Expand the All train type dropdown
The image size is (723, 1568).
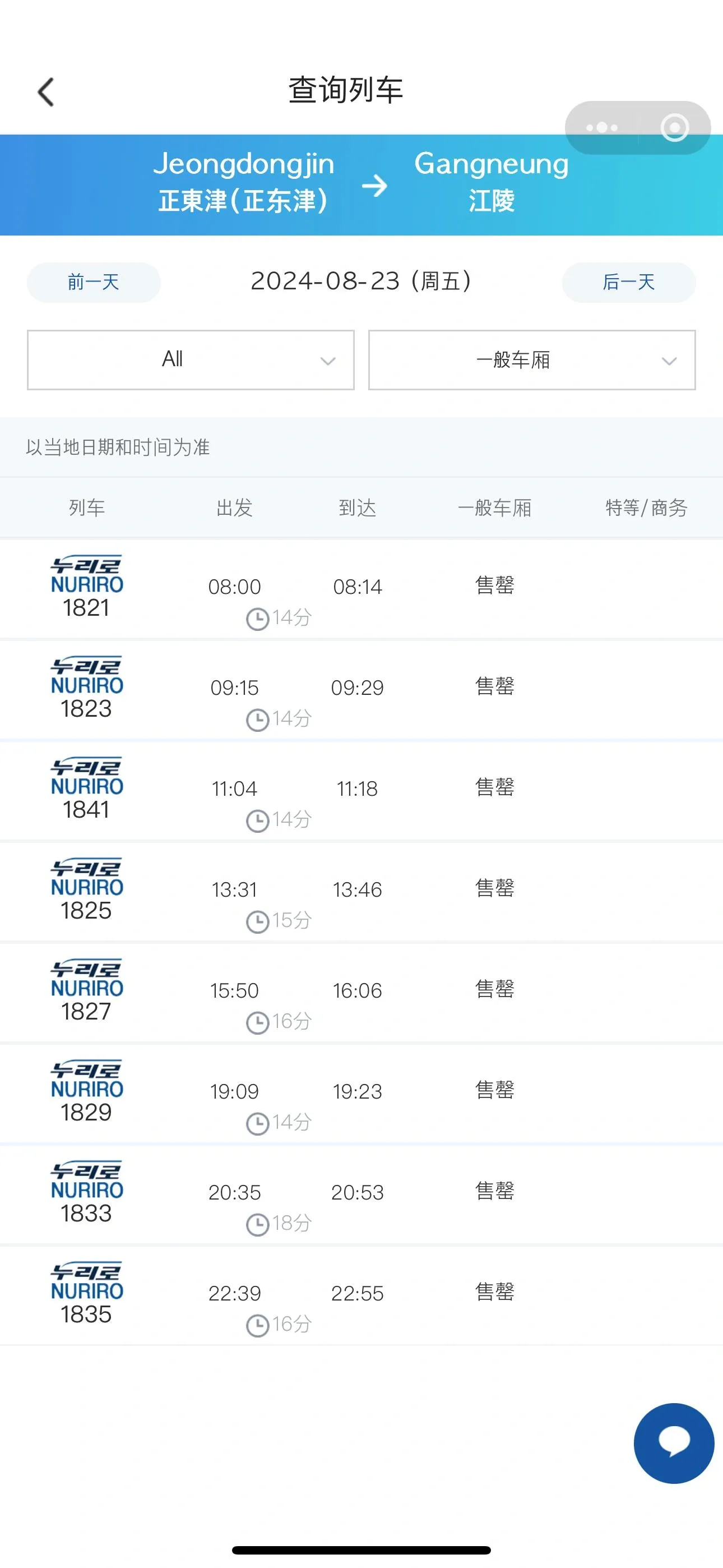(x=191, y=359)
